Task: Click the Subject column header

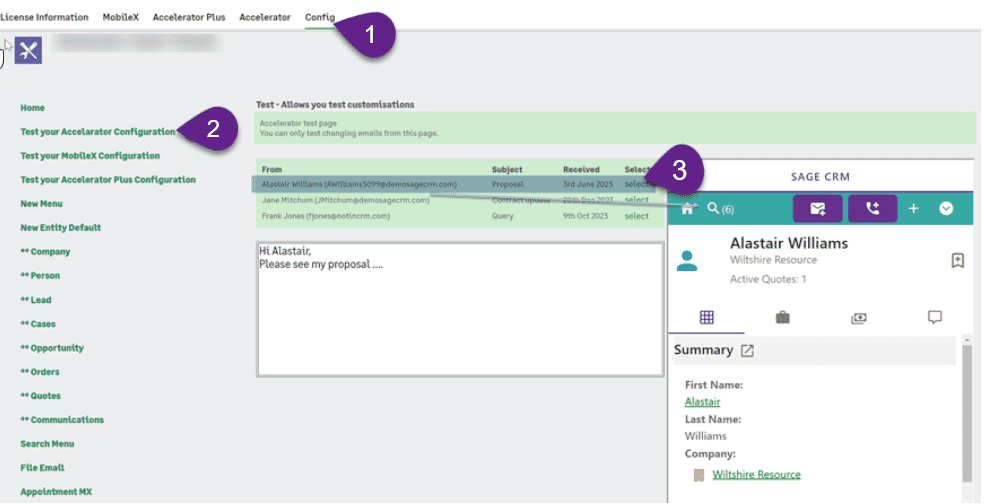Action: pos(507,169)
